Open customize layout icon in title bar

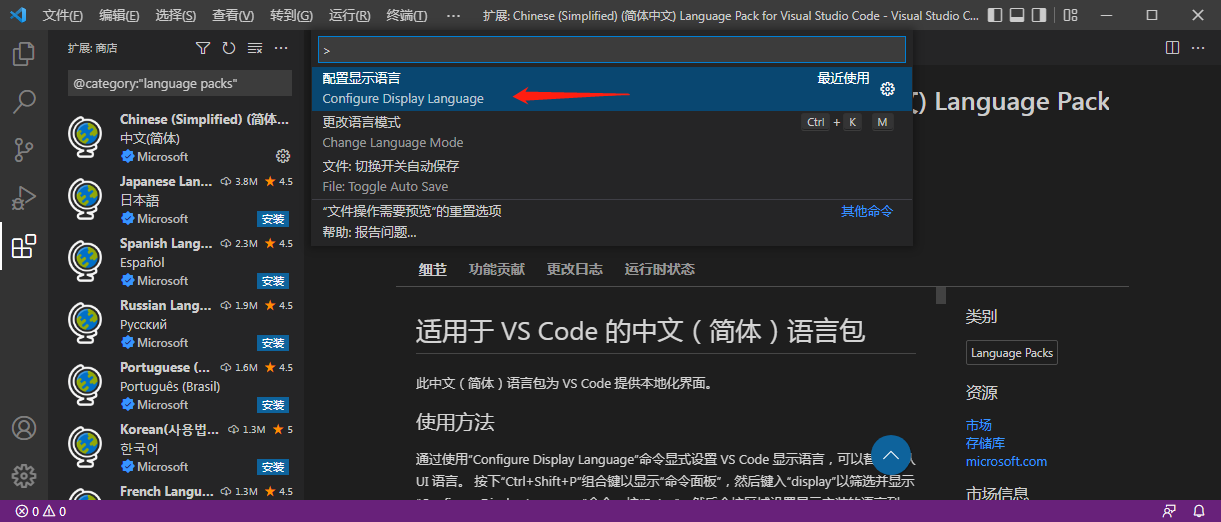tap(1071, 15)
